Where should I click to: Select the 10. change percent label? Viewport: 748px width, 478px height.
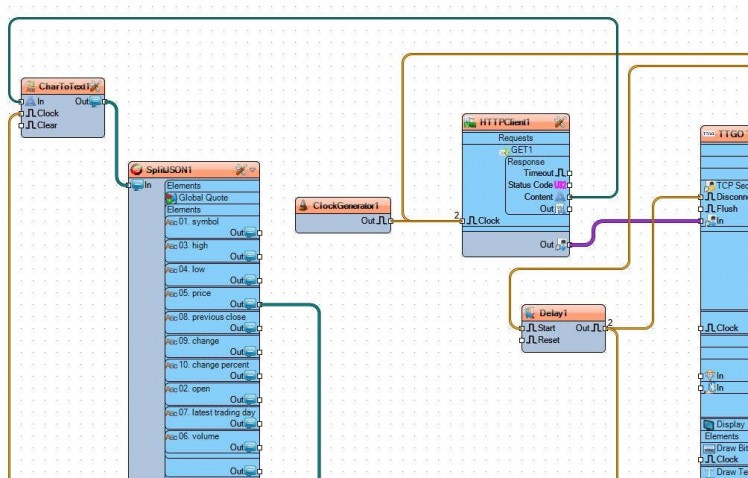(x=214, y=364)
